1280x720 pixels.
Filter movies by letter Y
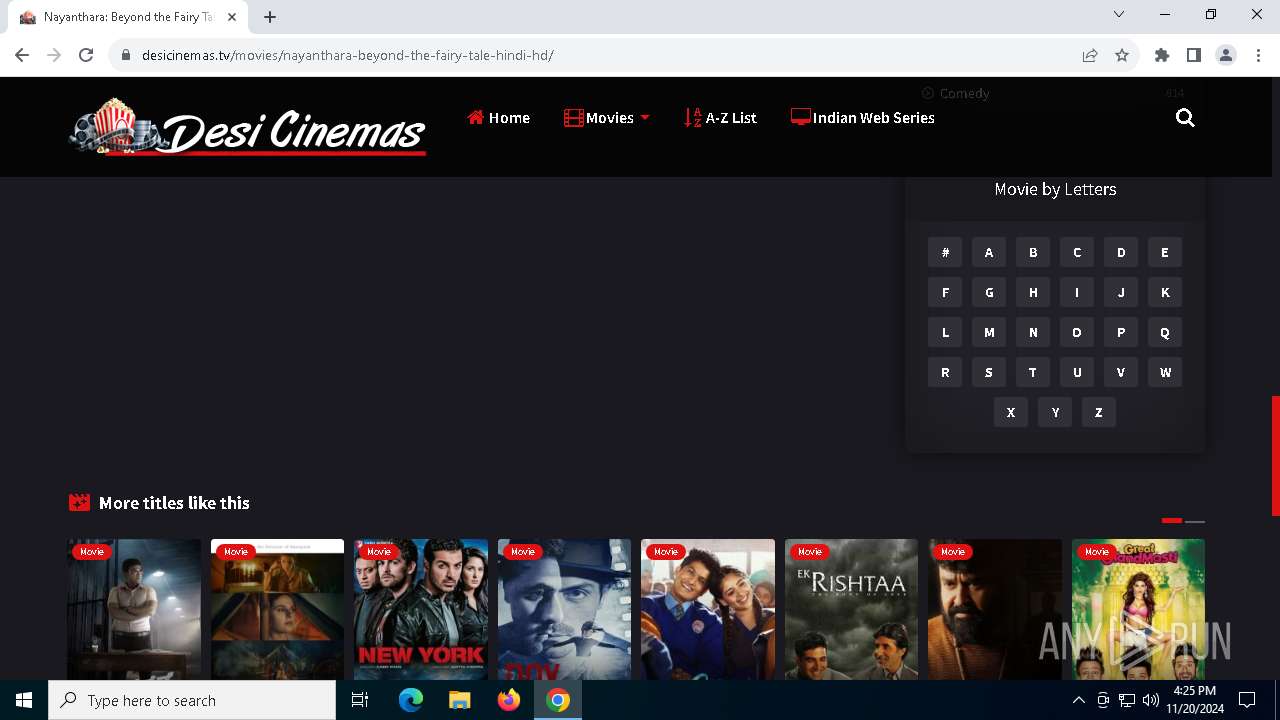point(1055,413)
